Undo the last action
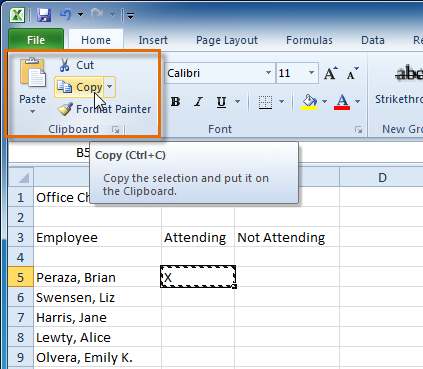The image size is (423, 369). coord(66,15)
